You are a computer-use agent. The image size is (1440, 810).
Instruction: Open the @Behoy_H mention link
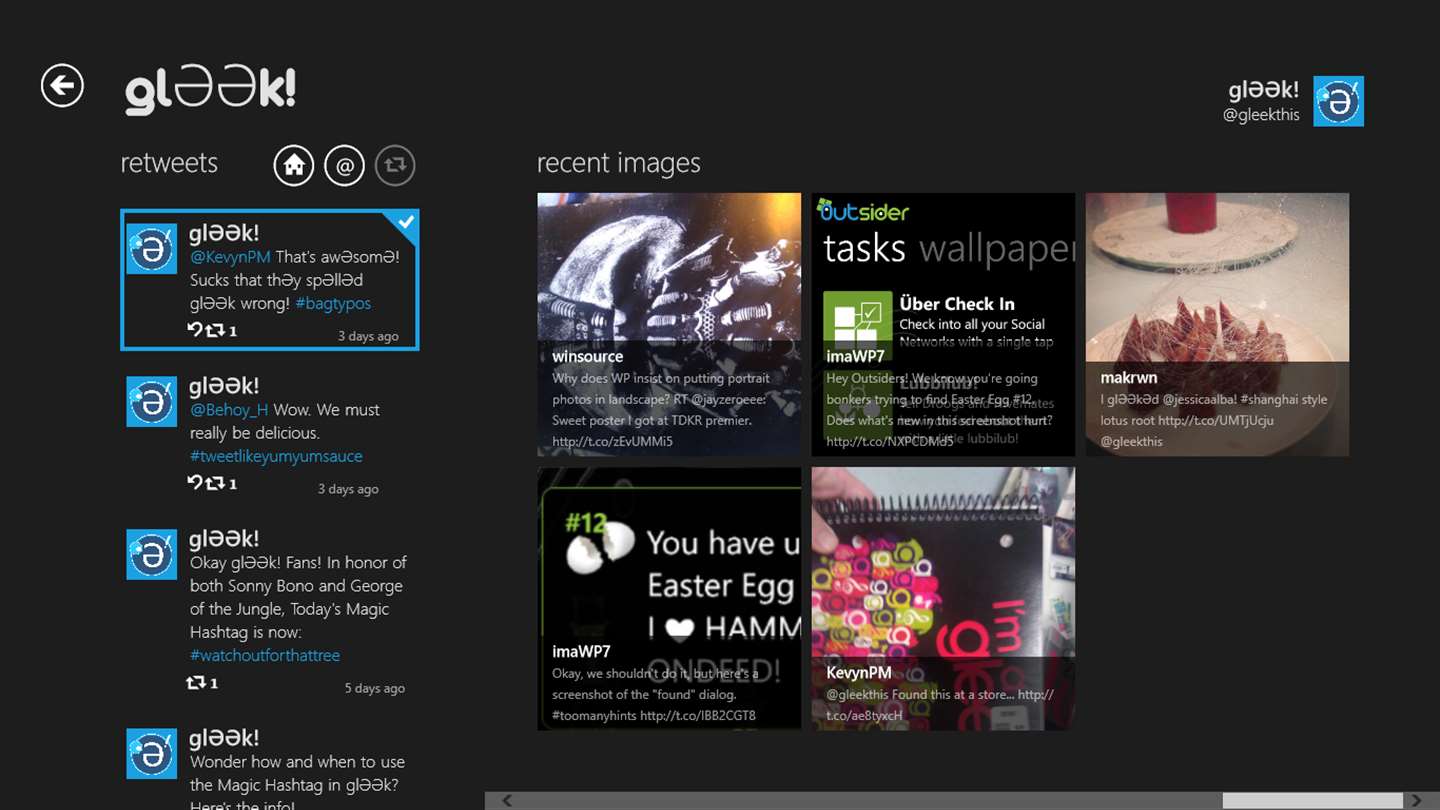(229, 410)
